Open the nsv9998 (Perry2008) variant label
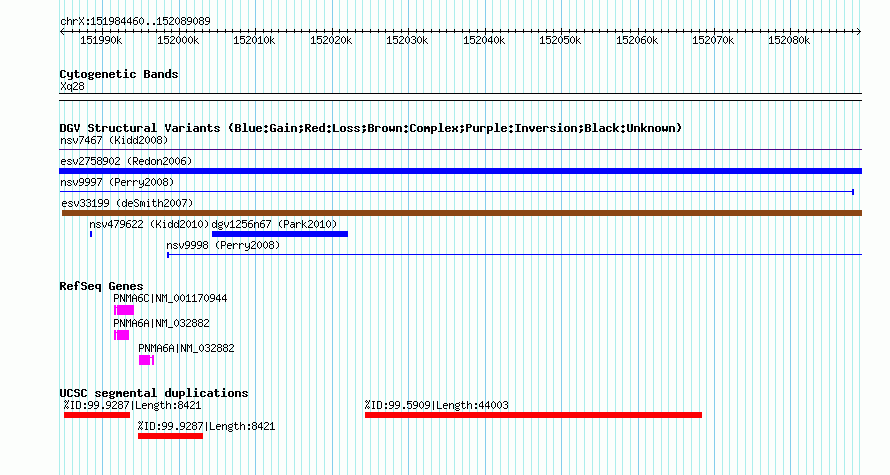890x475 pixels. [x=223, y=245]
